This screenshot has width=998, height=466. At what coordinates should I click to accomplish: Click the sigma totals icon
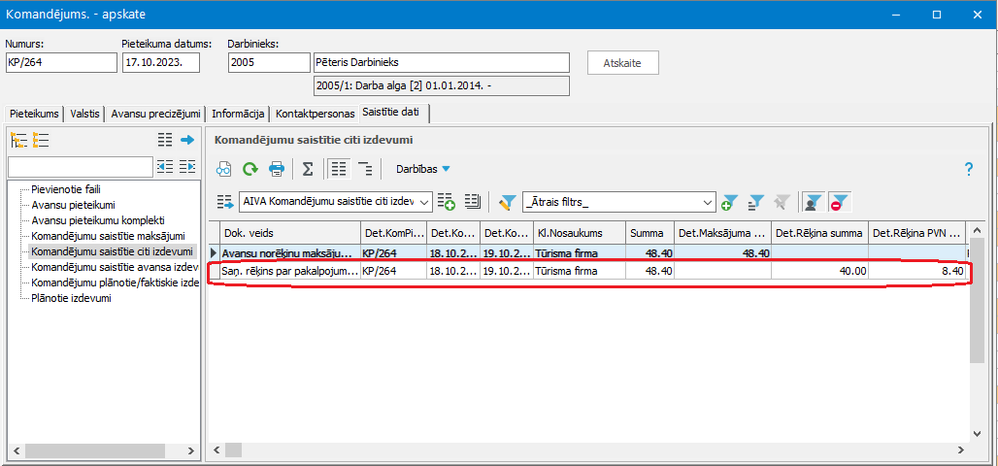click(307, 169)
